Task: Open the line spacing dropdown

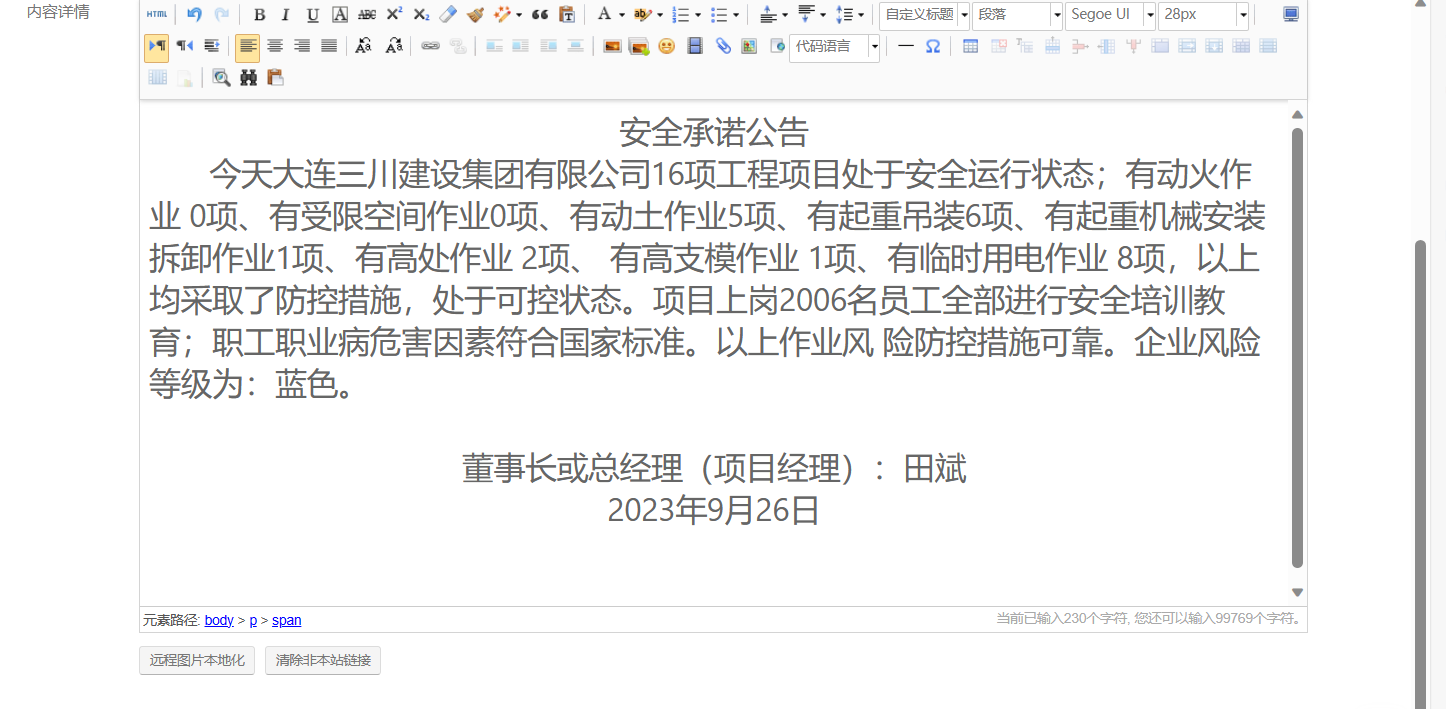Action: click(x=861, y=15)
